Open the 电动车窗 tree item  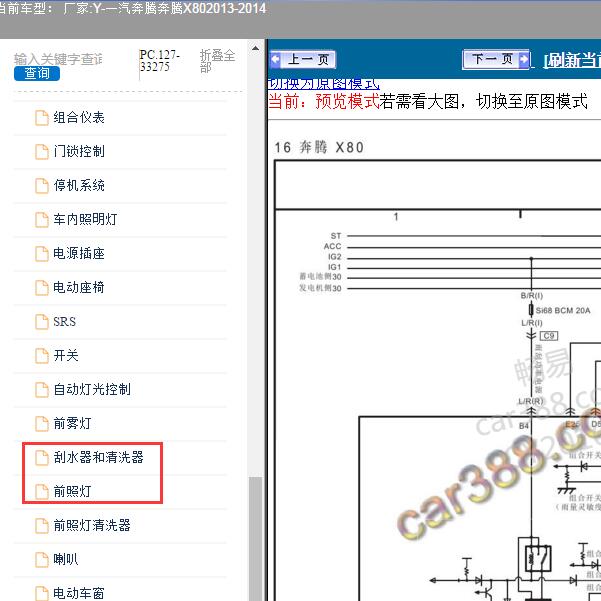(x=79, y=593)
